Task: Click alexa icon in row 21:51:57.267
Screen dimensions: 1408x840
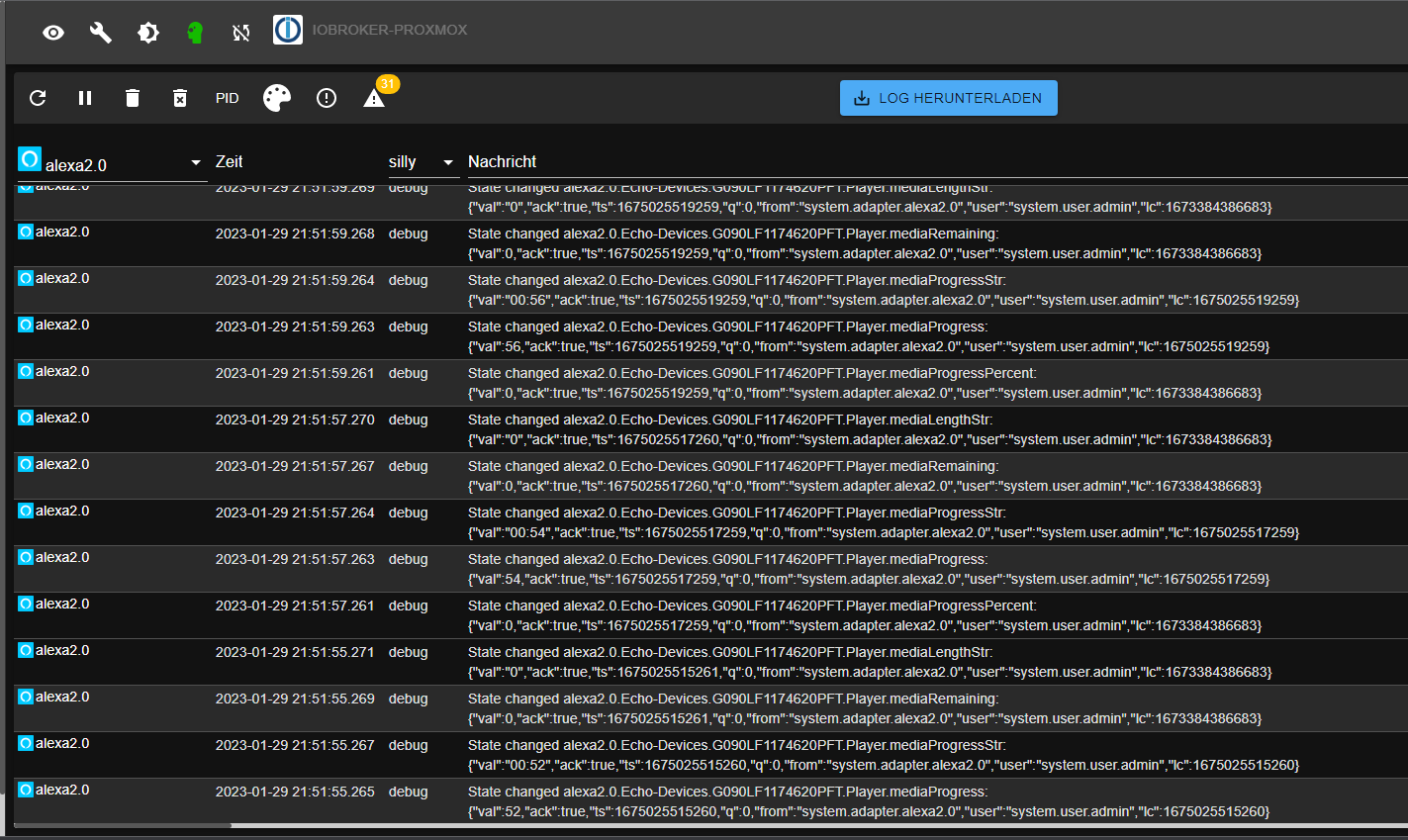Action: [x=26, y=464]
